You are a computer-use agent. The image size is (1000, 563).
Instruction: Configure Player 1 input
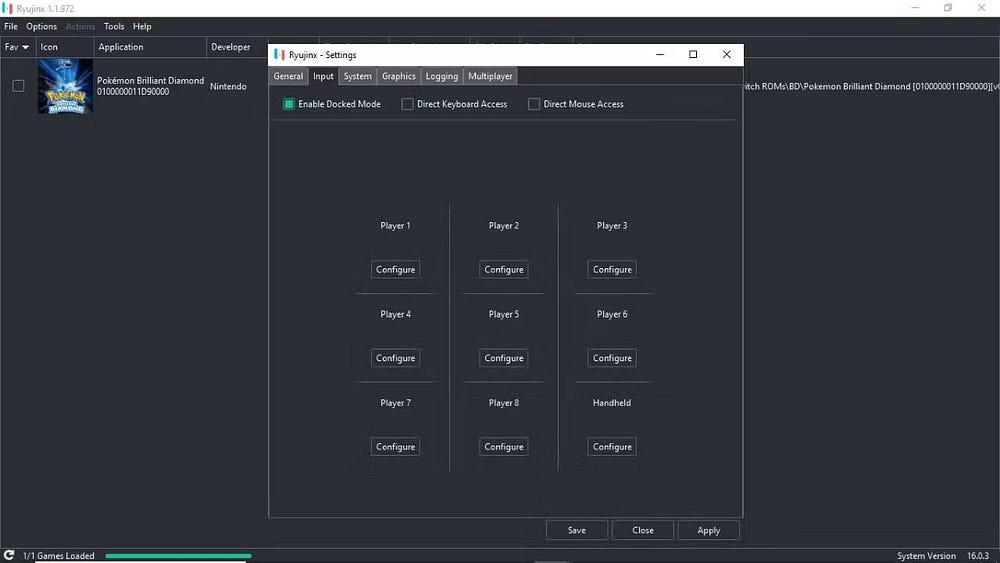tap(395, 269)
